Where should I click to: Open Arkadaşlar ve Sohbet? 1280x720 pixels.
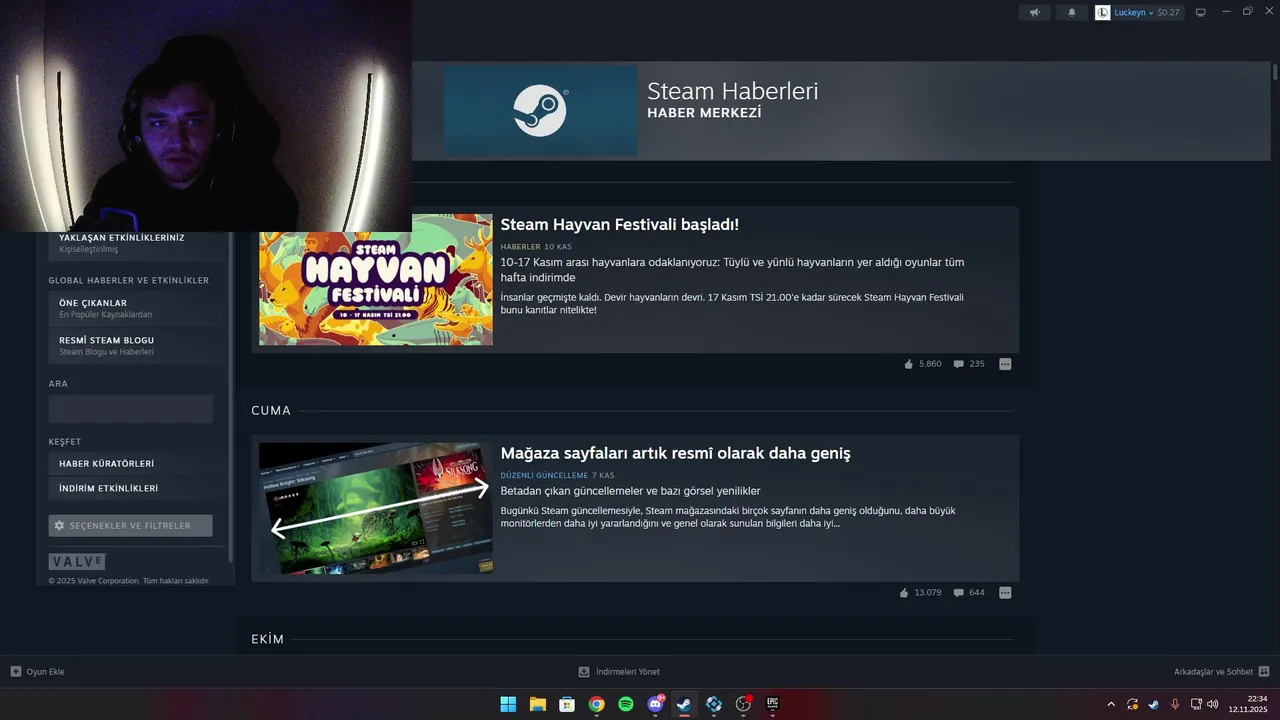pos(1213,672)
